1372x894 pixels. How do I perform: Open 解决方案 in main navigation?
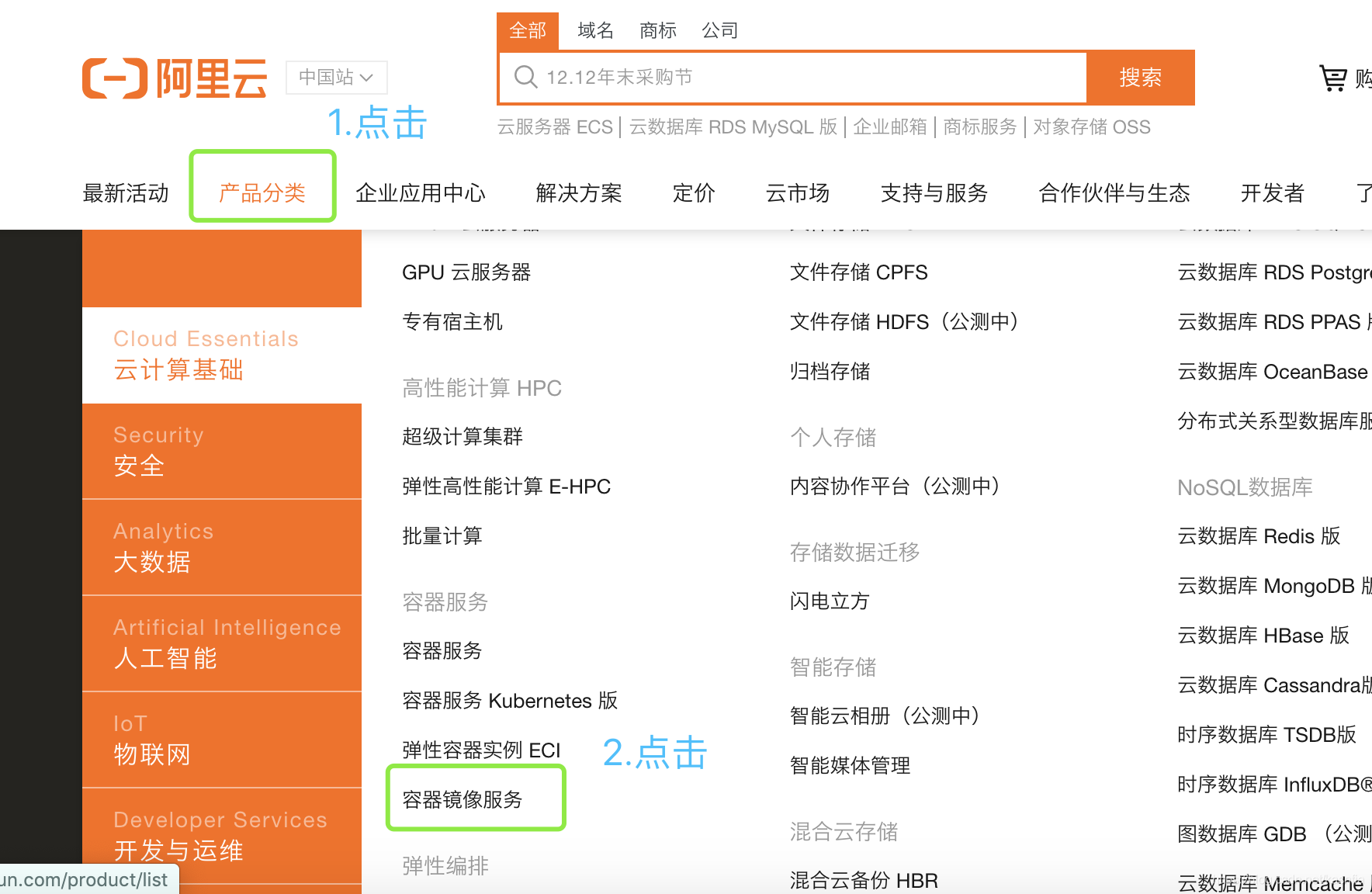(x=579, y=193)
